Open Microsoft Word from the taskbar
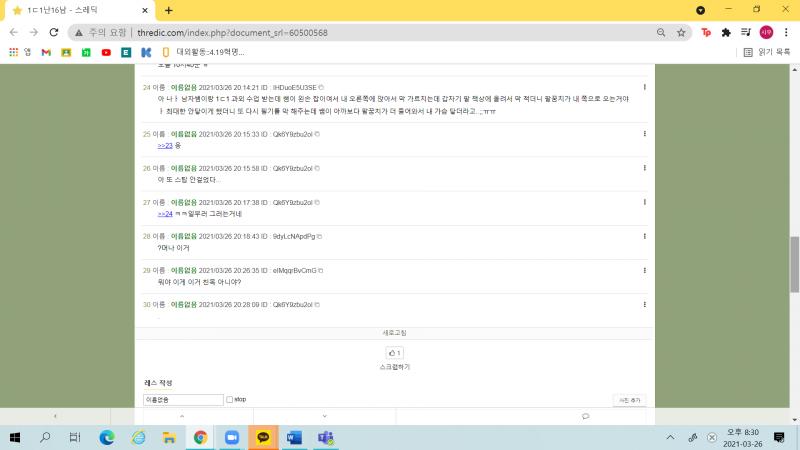 [x=294, y=437]
